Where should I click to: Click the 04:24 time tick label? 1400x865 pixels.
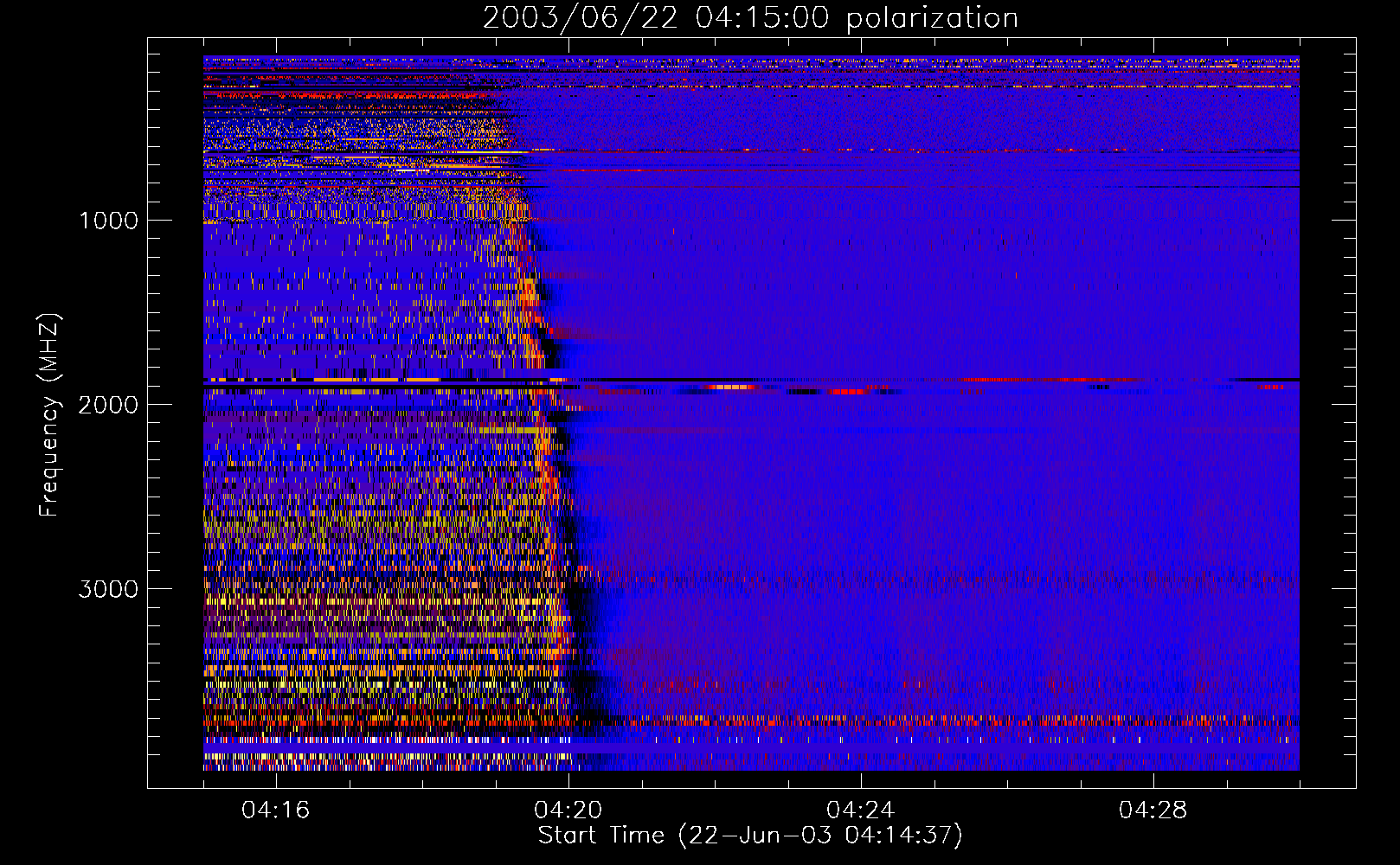click(861, 811)
